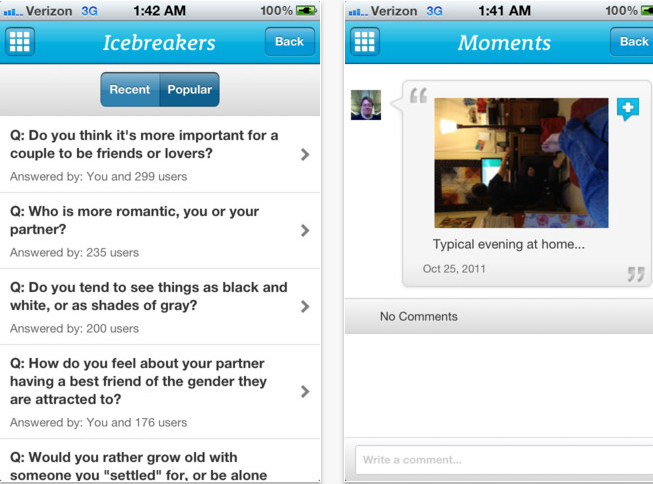
Task: Tap the No Comments bar
Action: click(x=499, y=317)
